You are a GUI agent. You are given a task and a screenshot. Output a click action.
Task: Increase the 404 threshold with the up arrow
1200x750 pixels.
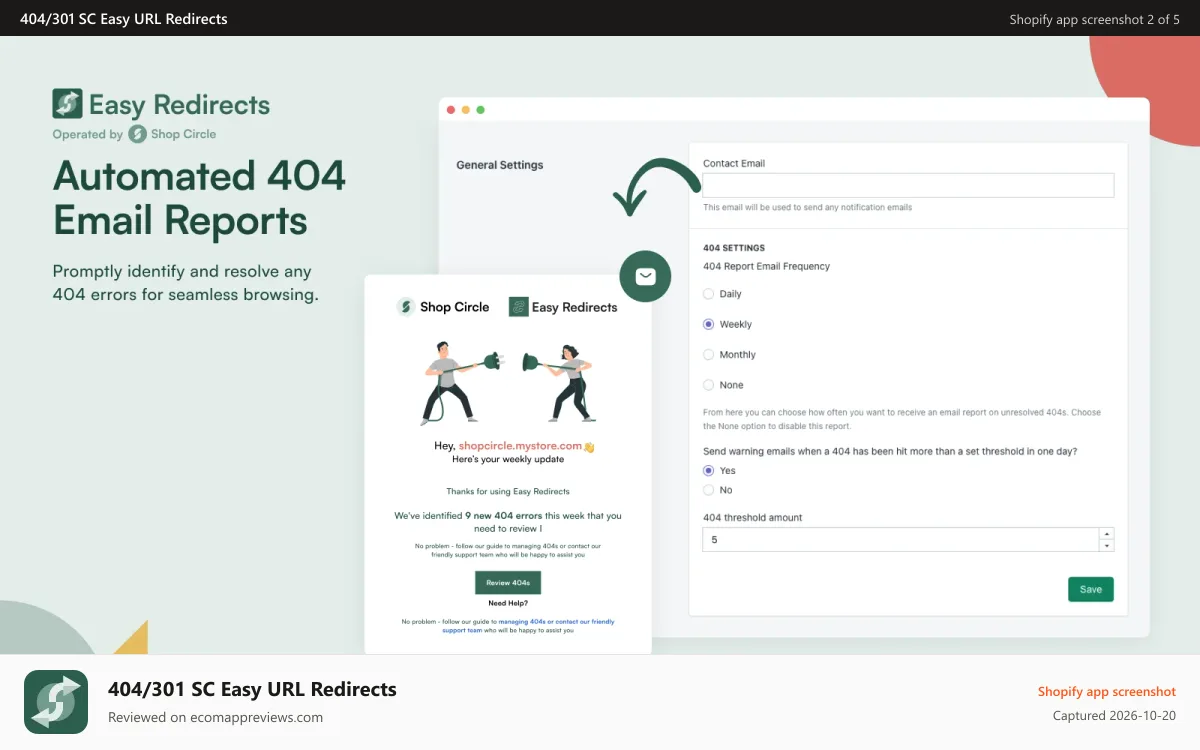(1106, 534)
